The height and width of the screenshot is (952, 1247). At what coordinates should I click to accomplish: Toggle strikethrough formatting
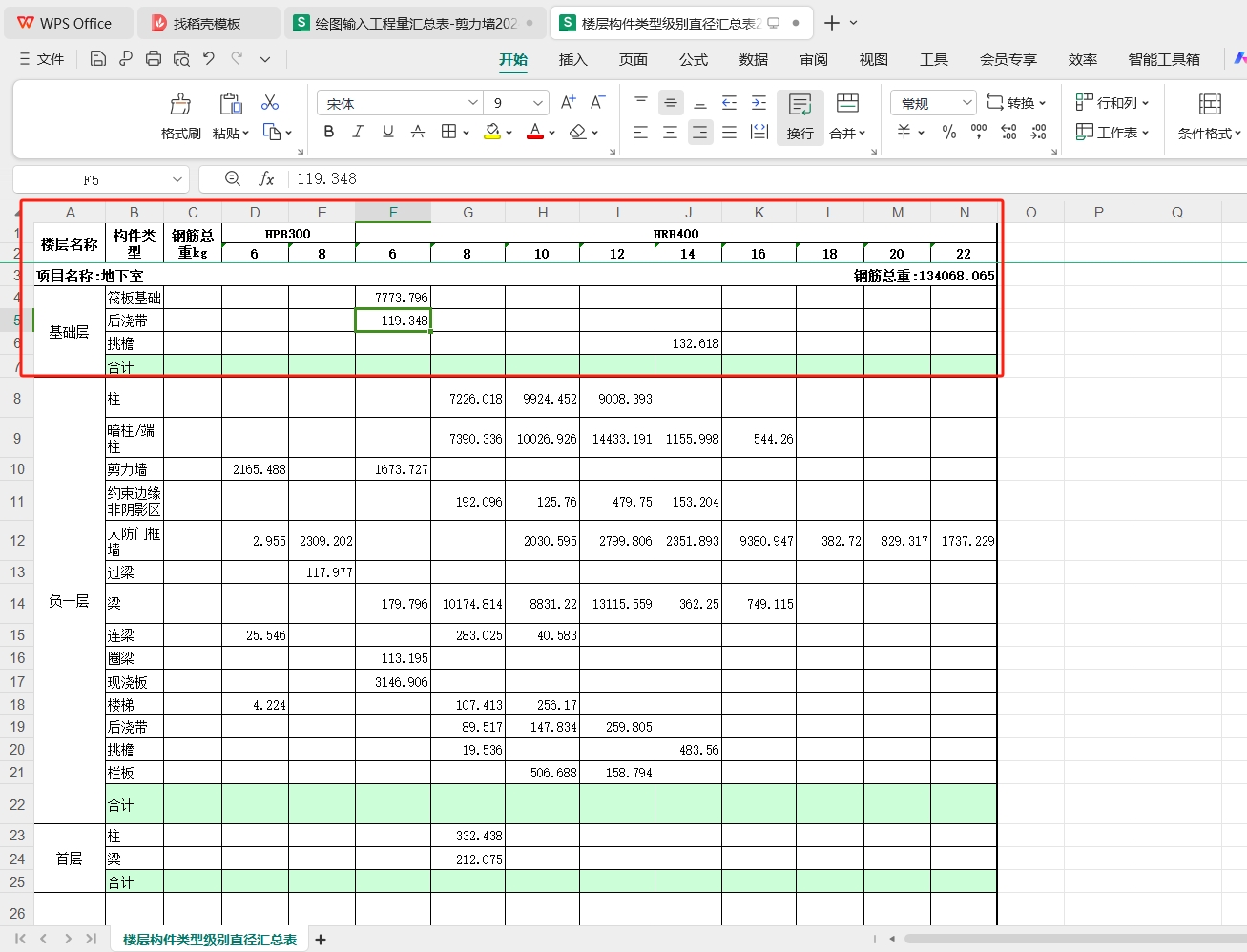click(417, 132)
